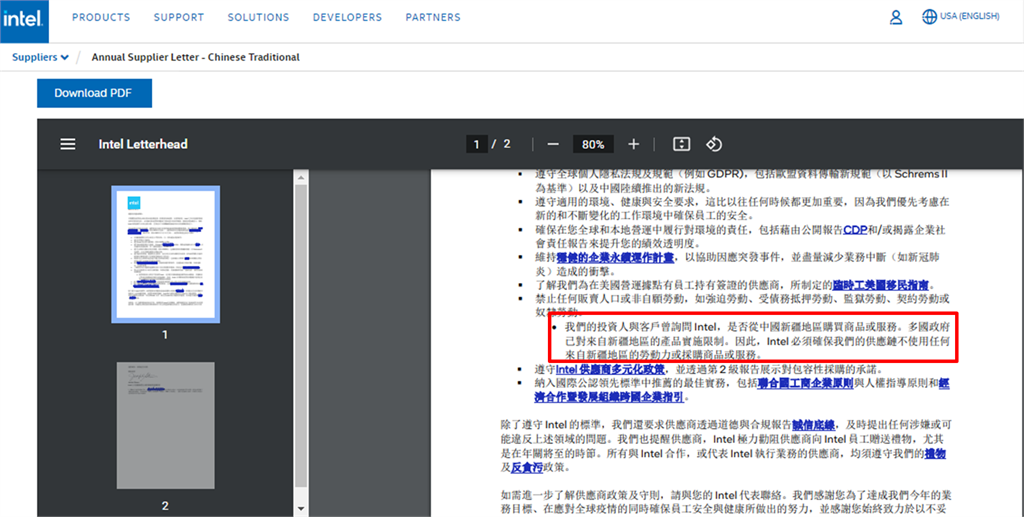Screen dimensions: 1024x517
Task: Open the PARTNERS menu
Action: click(x=433, y=18)
